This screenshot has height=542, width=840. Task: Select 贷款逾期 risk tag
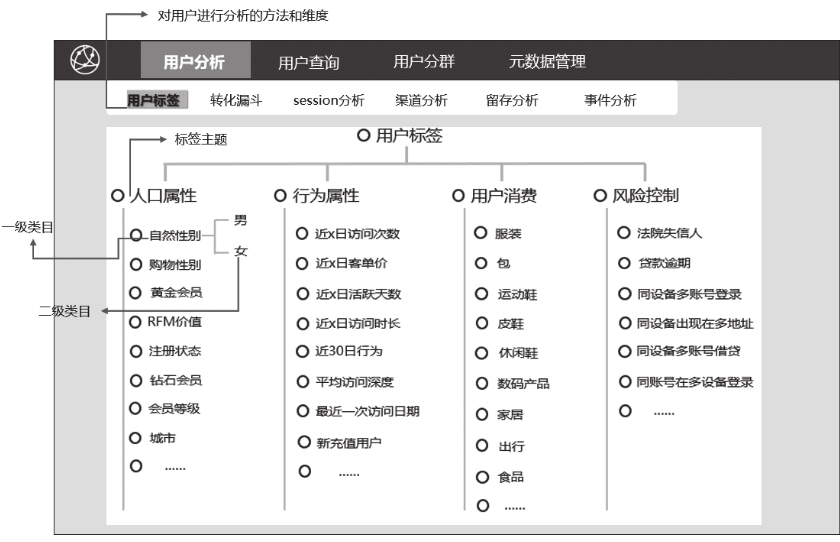655,263
